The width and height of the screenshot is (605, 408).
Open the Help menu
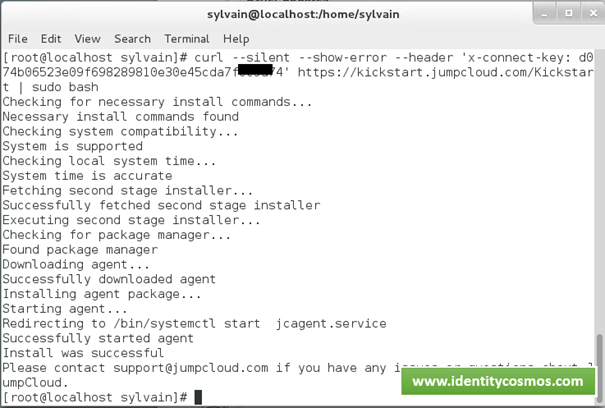[236, 39]
